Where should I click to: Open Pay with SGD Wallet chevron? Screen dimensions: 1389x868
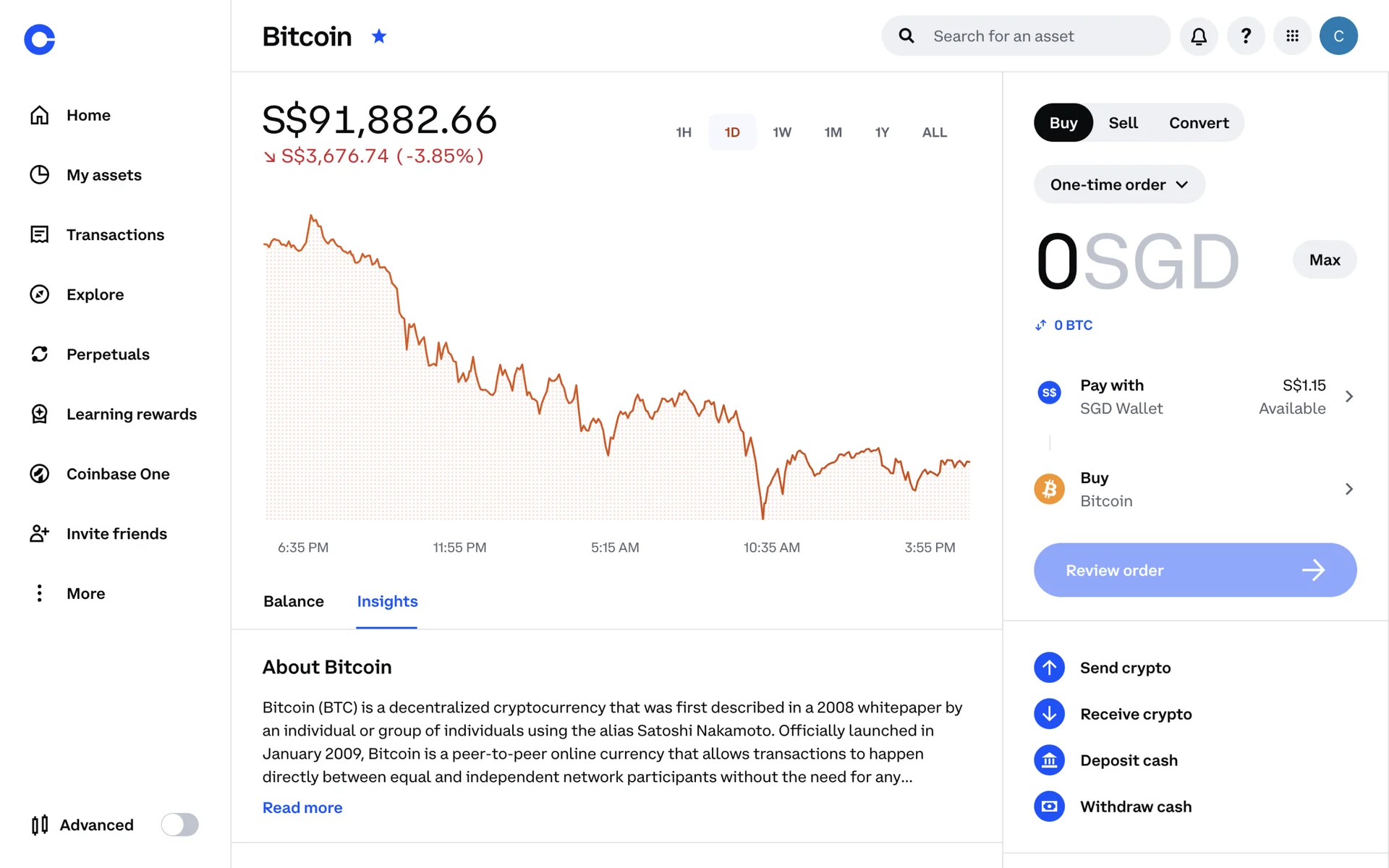[1348, 396]
